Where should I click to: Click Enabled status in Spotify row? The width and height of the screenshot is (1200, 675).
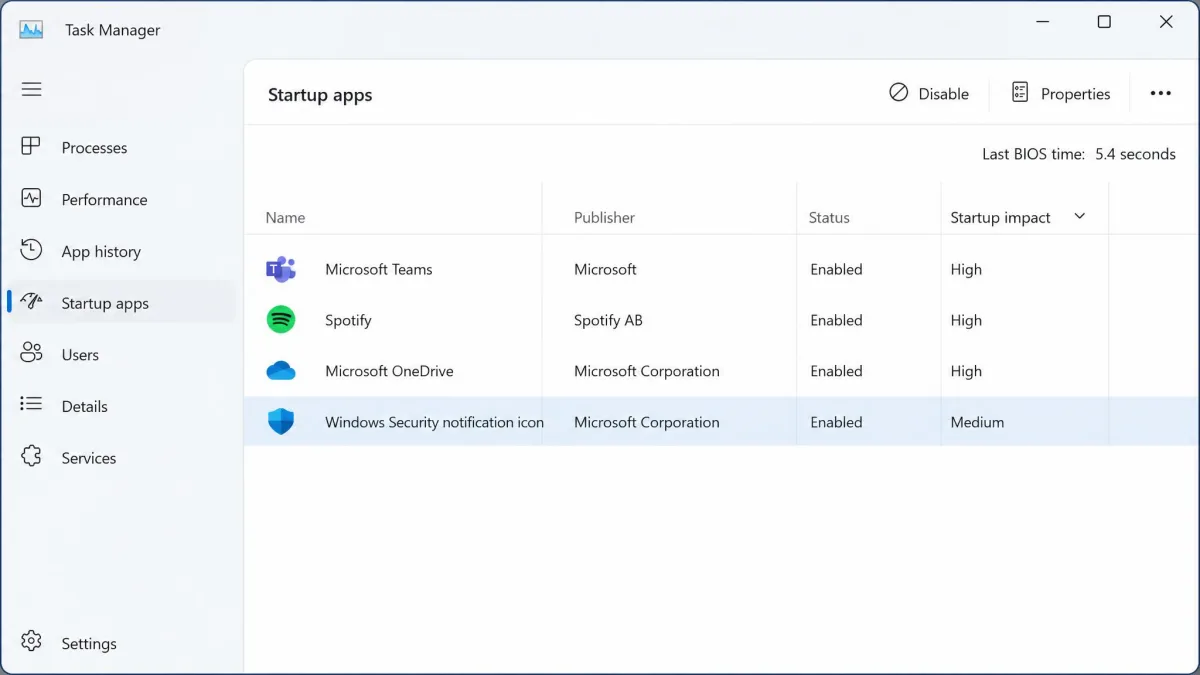tap(836, 320)
